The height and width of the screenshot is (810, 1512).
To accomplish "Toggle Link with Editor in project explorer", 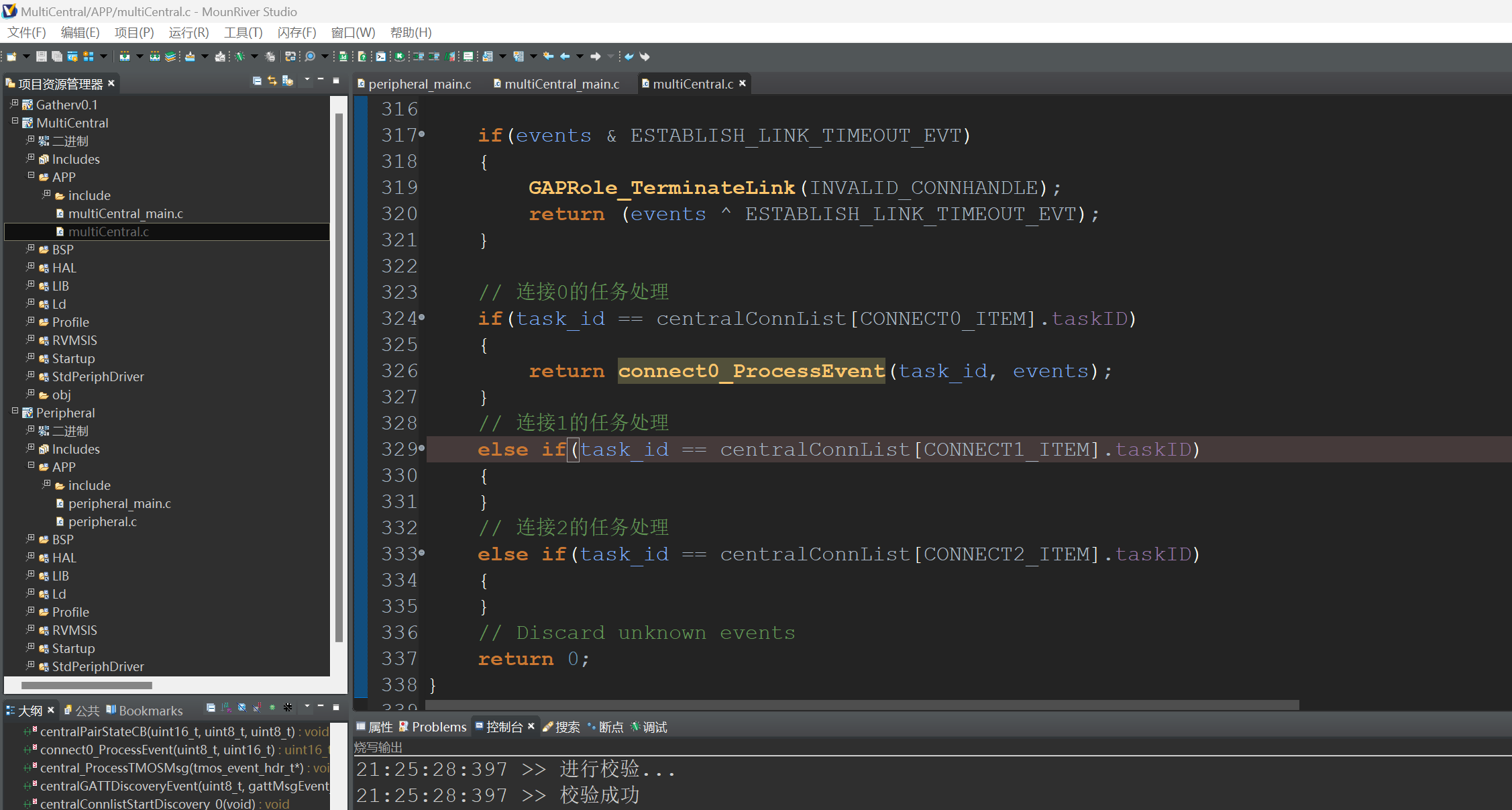I will tap(272, 81).
